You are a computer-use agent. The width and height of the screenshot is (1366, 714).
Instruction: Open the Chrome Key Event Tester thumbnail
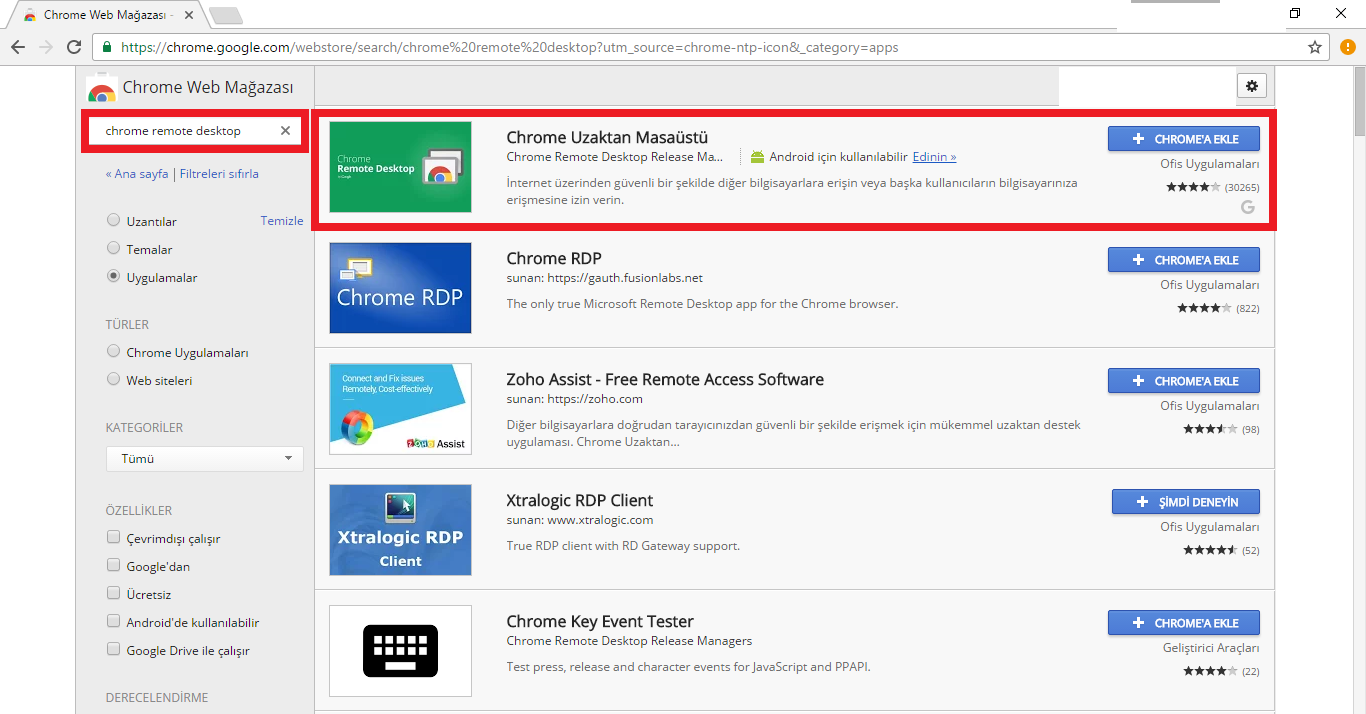point(400,651)
